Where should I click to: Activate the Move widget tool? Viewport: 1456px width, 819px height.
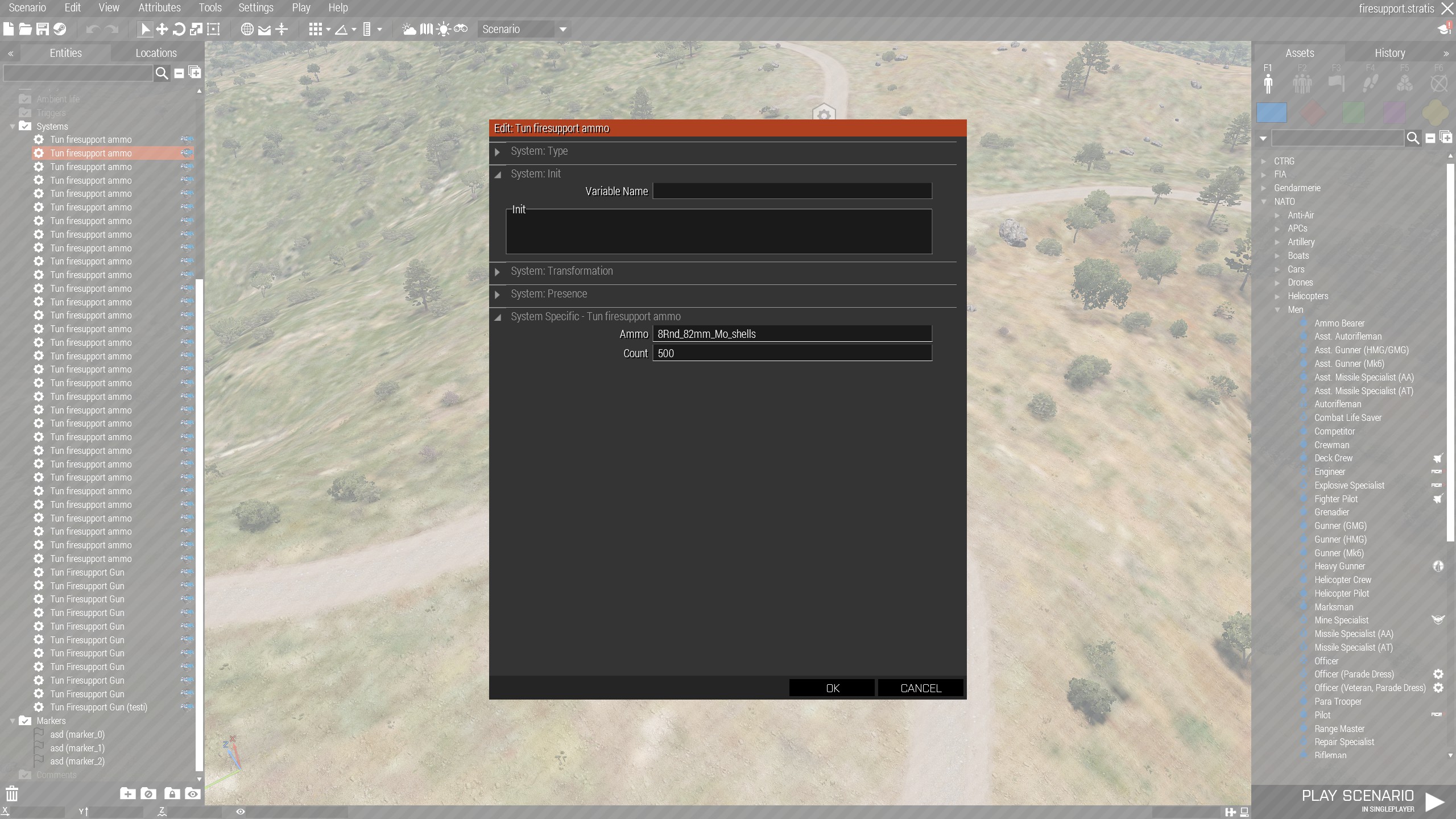[162, 29]
